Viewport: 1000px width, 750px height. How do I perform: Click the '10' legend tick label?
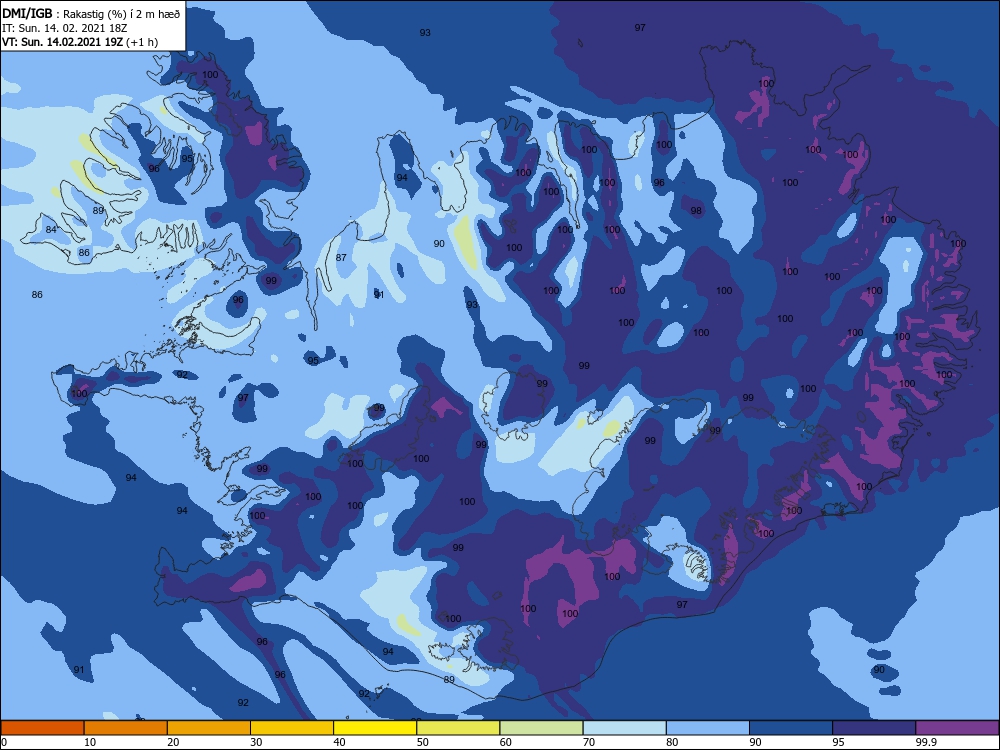[90, 742]
